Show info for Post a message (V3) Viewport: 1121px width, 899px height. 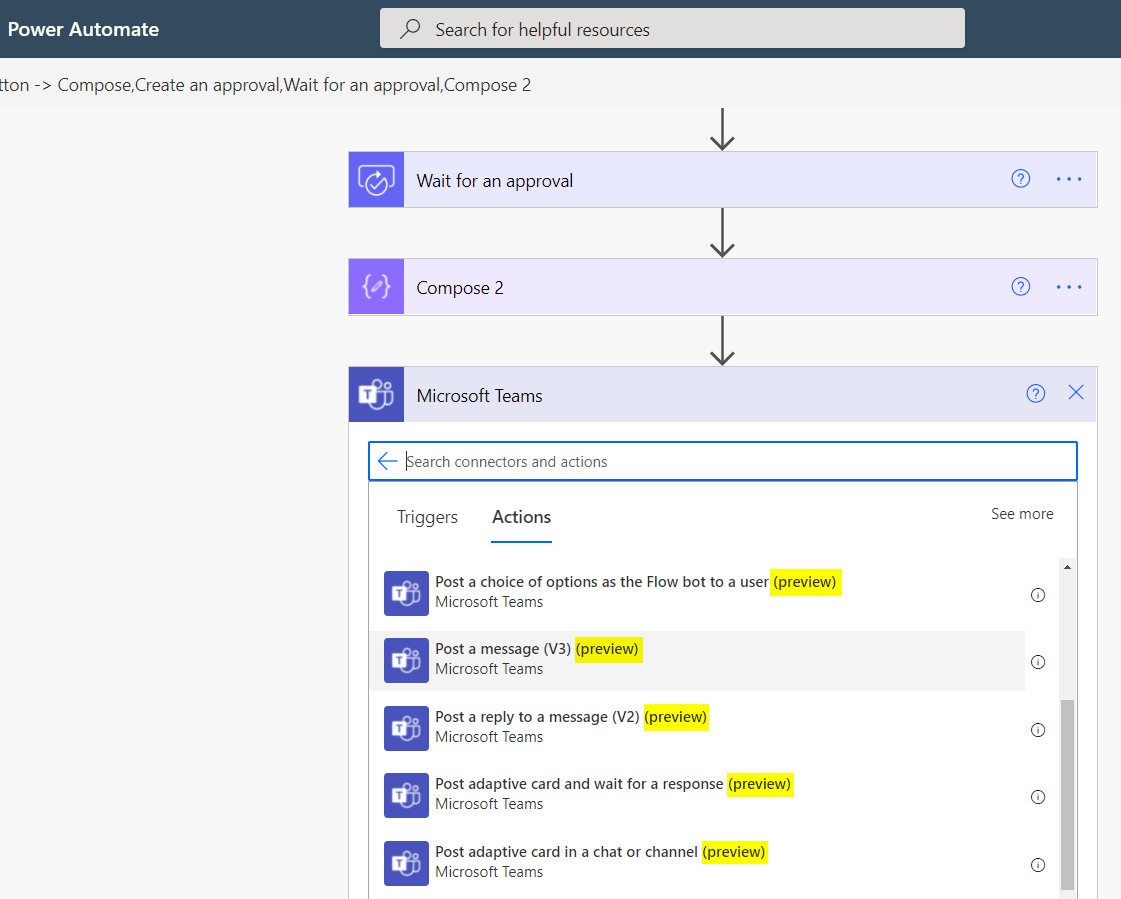pos(1037,662)
